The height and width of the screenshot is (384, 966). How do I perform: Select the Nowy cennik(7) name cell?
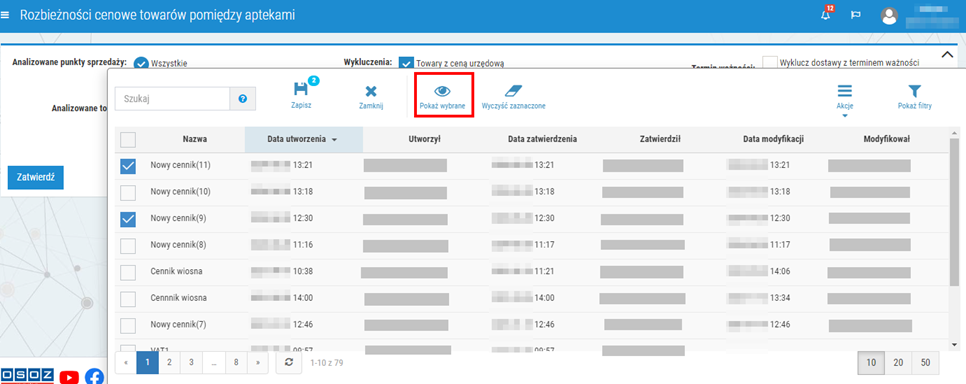pos(178,324)
